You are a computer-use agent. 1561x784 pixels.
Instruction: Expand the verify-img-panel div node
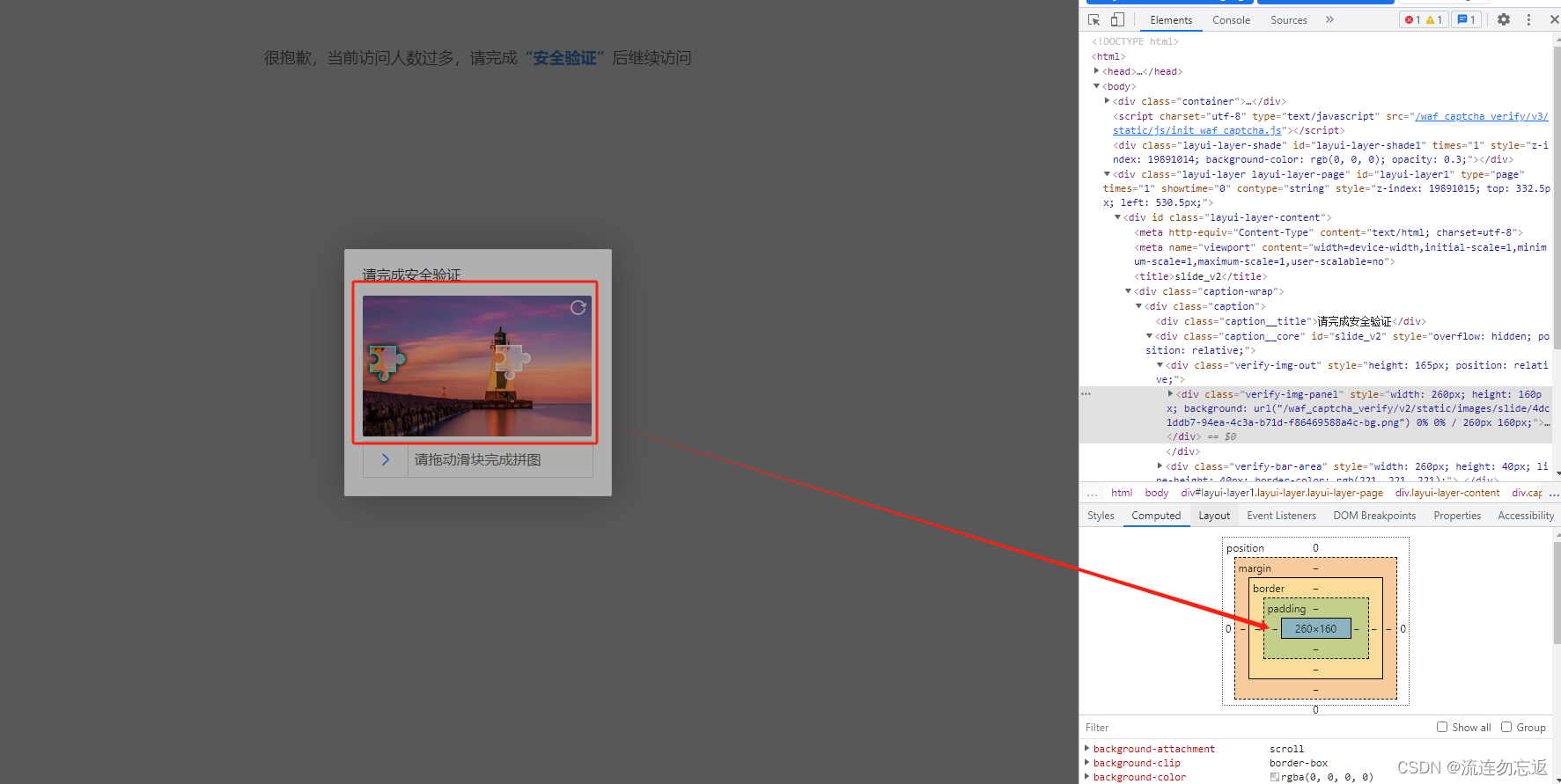click(x=1170, y=394)
